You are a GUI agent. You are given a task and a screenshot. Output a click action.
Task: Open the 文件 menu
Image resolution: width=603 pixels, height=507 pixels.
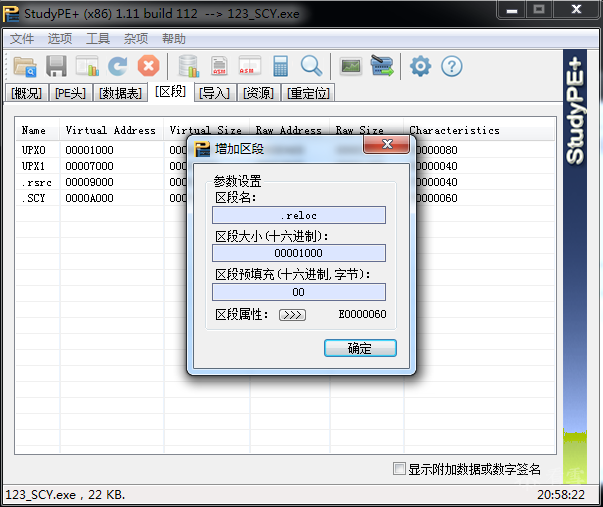pyautogui.click(x=22, y=38)
